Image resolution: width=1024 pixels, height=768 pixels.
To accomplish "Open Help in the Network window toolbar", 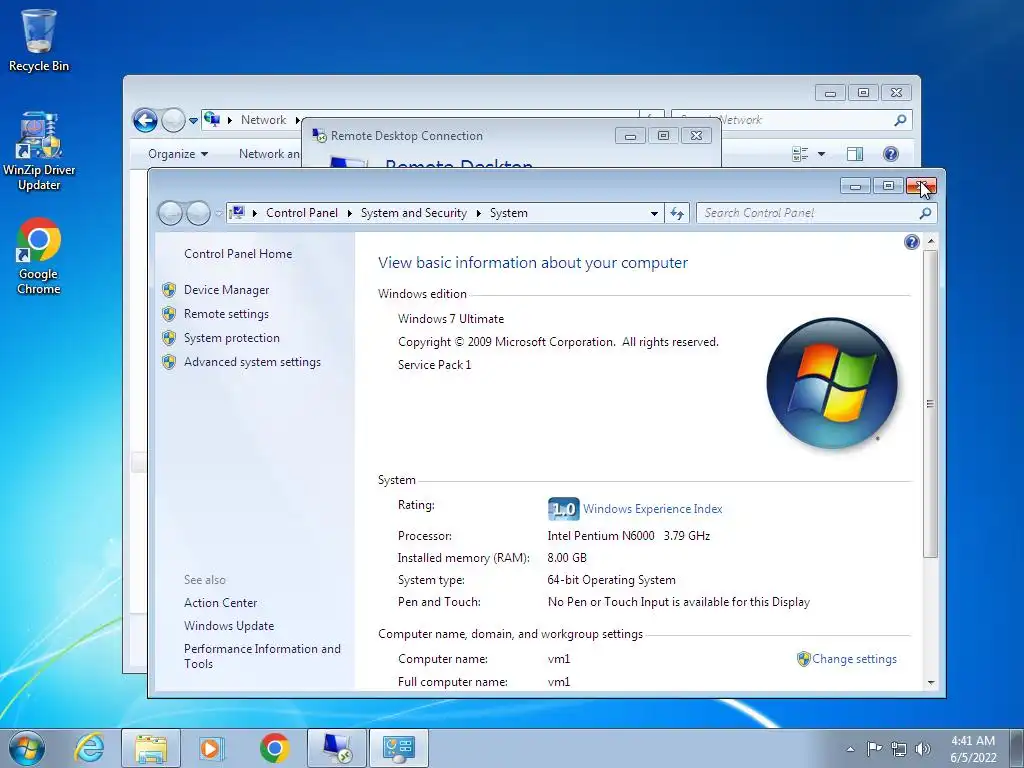I will point(890,154).
